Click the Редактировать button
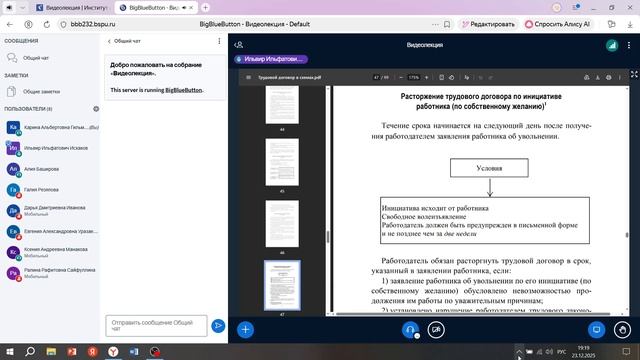This screenshot has height=360, width=640. point(488,24)
